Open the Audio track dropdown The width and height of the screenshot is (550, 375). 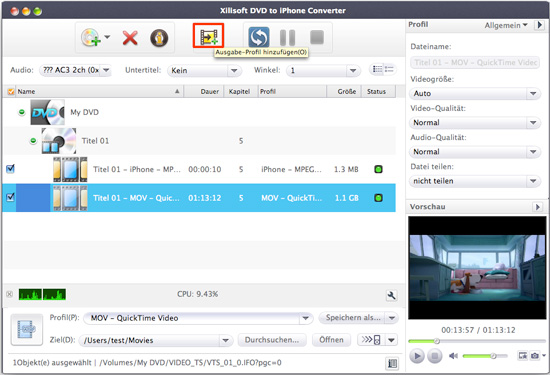(75, 70)
